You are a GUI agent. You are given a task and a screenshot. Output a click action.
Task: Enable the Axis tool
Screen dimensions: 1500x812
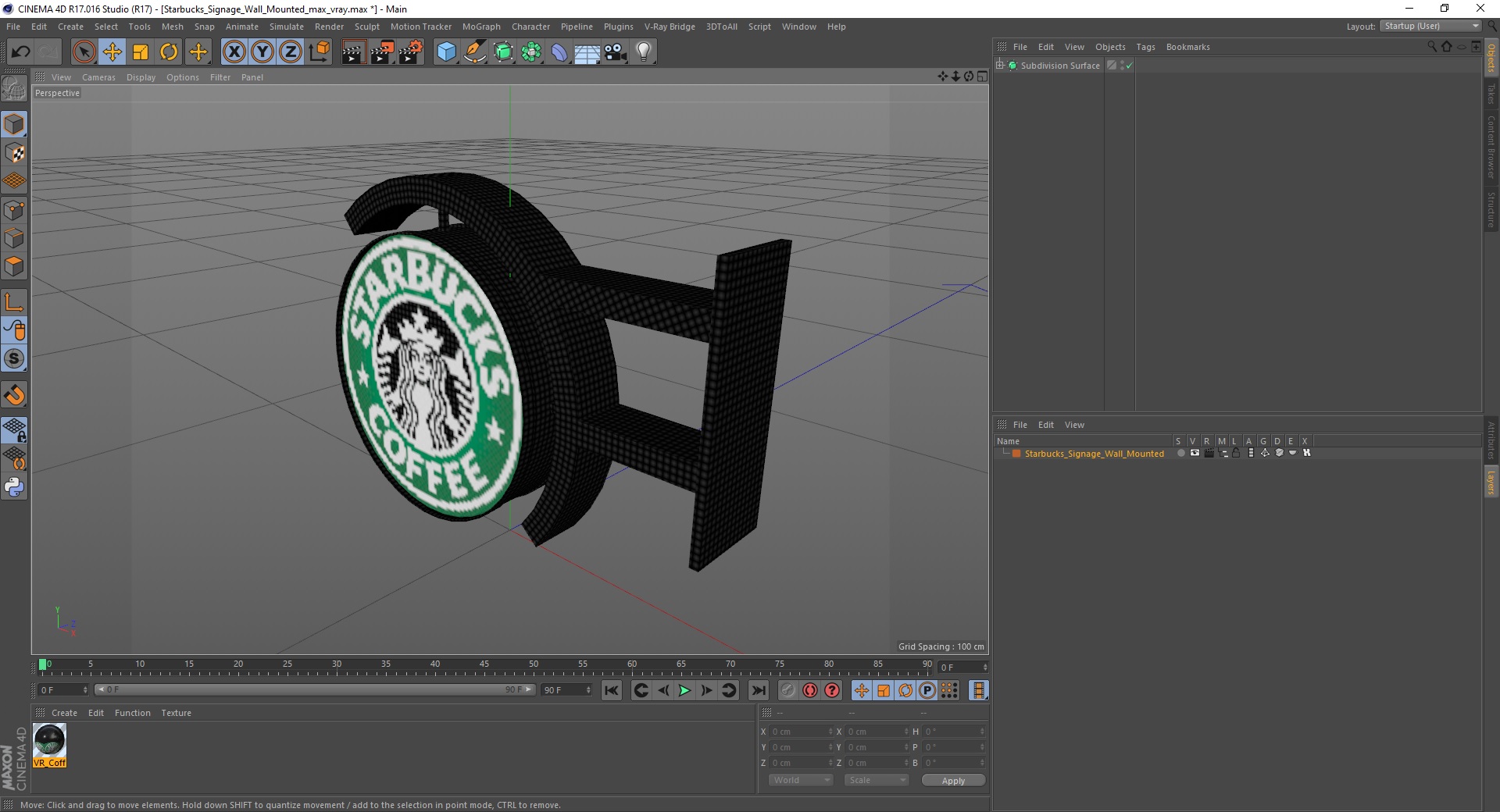tap(14, 302)
